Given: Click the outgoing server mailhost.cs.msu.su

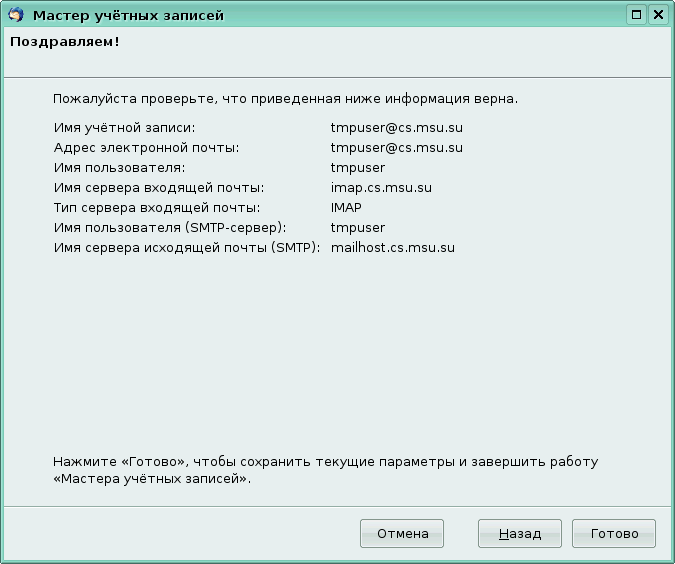Looking at the screenshot, I should coord(392,248).
